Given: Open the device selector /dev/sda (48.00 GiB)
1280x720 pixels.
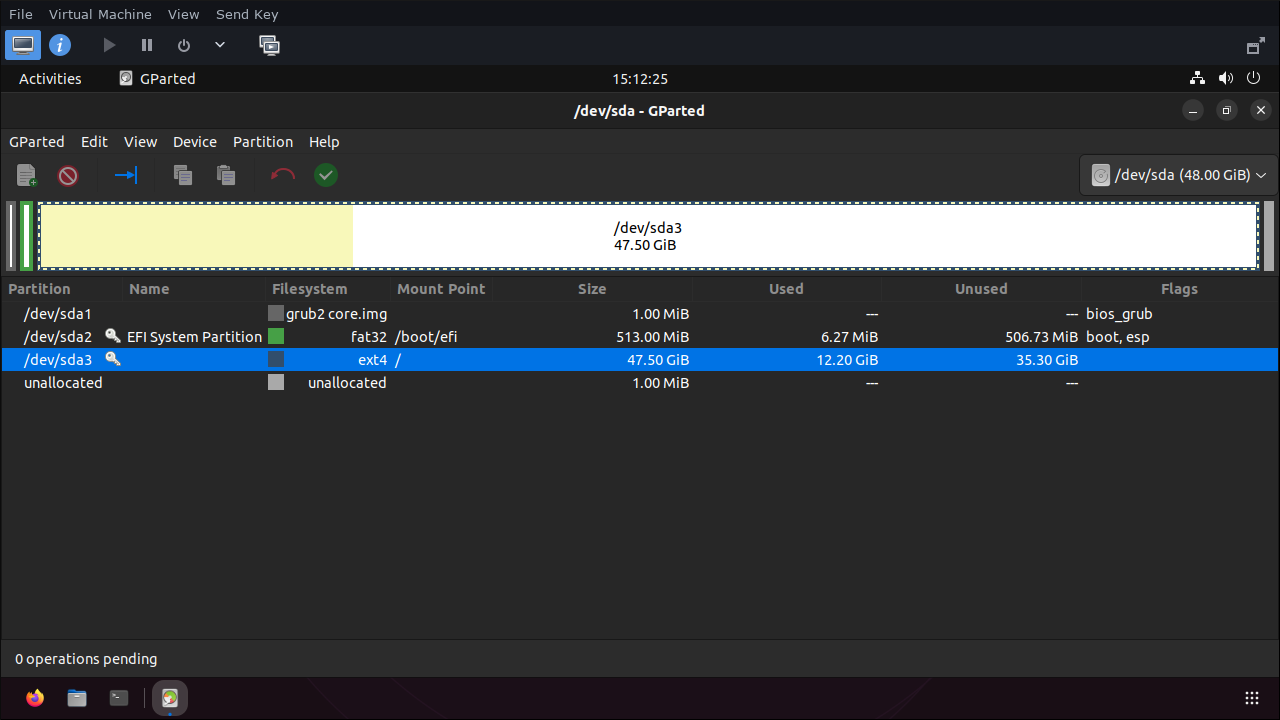Looking at the screenshot, I should click(1179, 175).
